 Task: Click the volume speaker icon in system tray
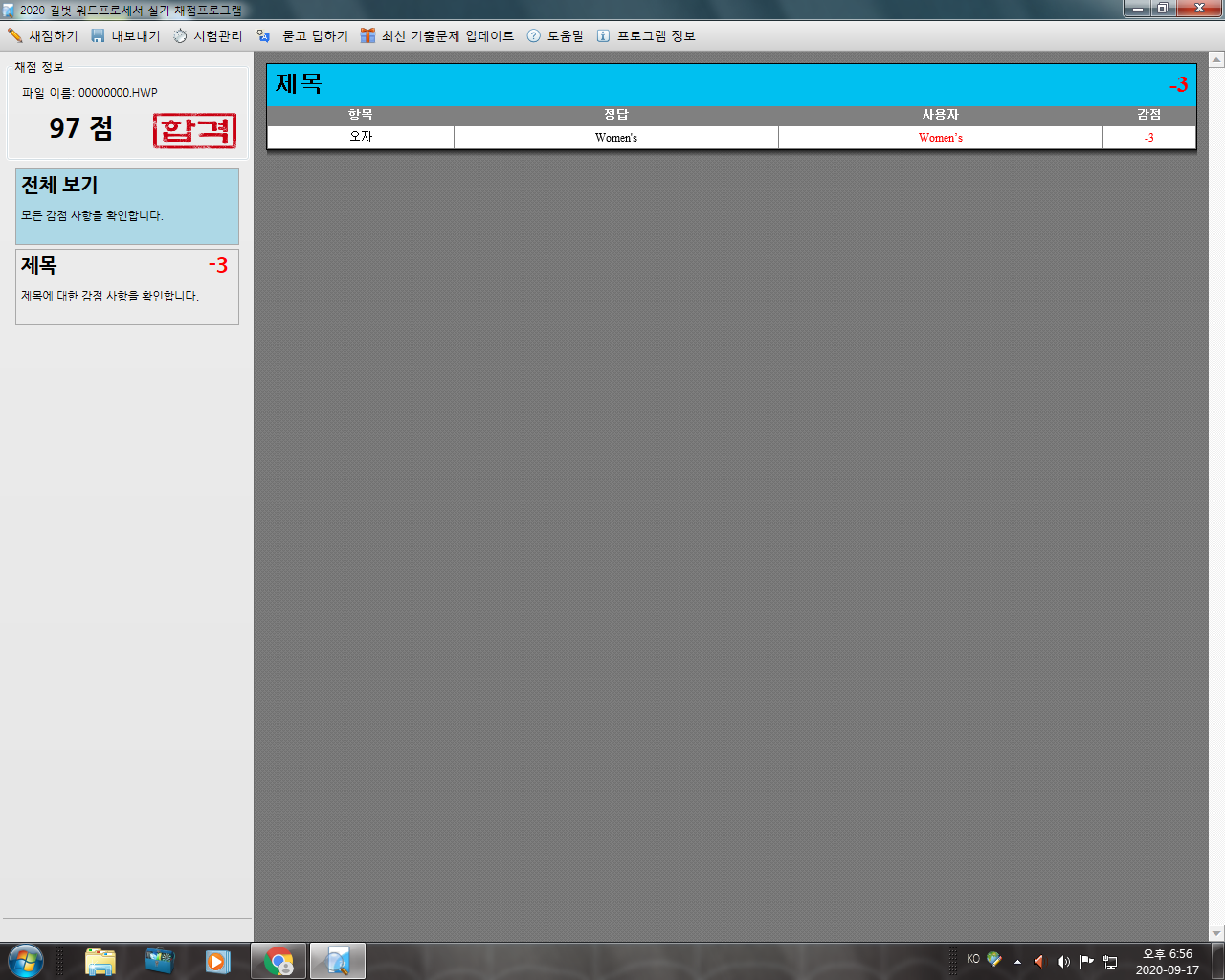1063,961
